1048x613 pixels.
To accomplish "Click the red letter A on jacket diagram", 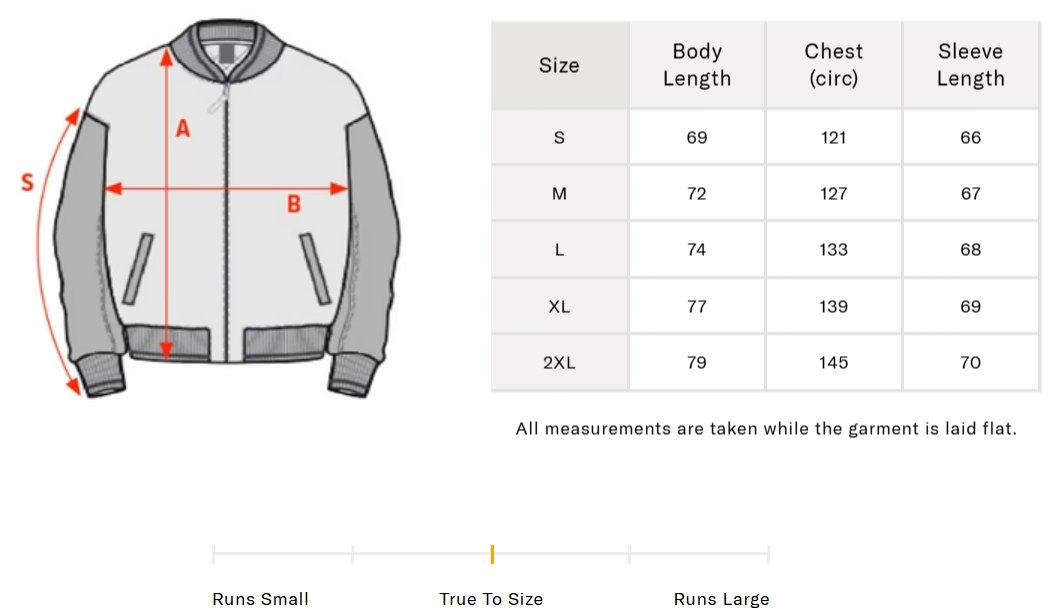I will coord(182,128).
